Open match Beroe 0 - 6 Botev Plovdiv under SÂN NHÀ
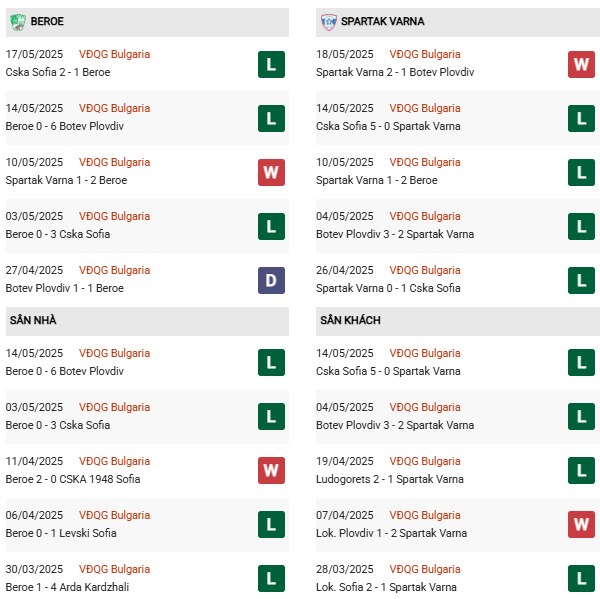The height and width of the screenshot is (599, 600). pos(65,371)
